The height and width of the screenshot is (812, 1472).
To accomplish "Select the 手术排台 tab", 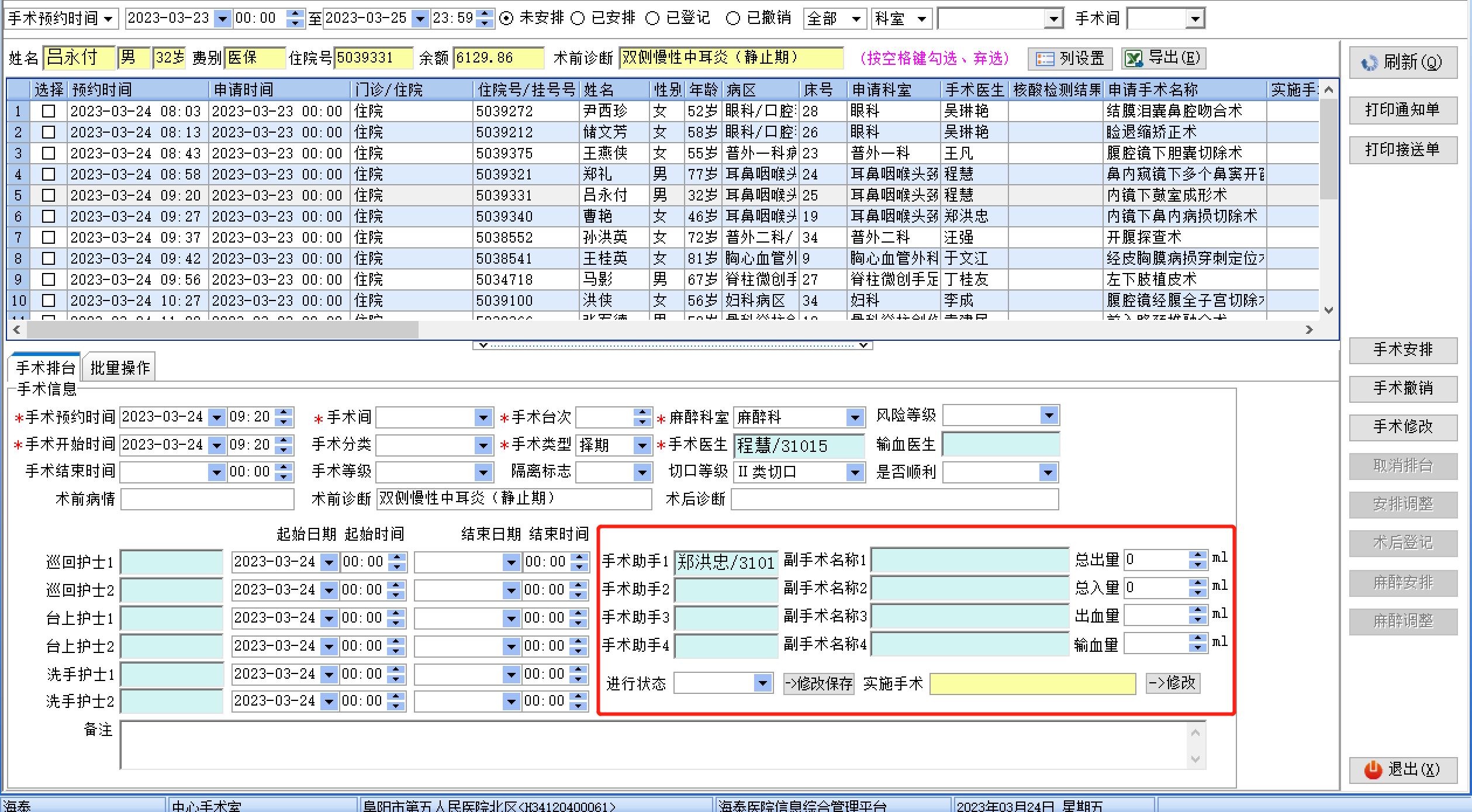I will [x=45, y=368].
